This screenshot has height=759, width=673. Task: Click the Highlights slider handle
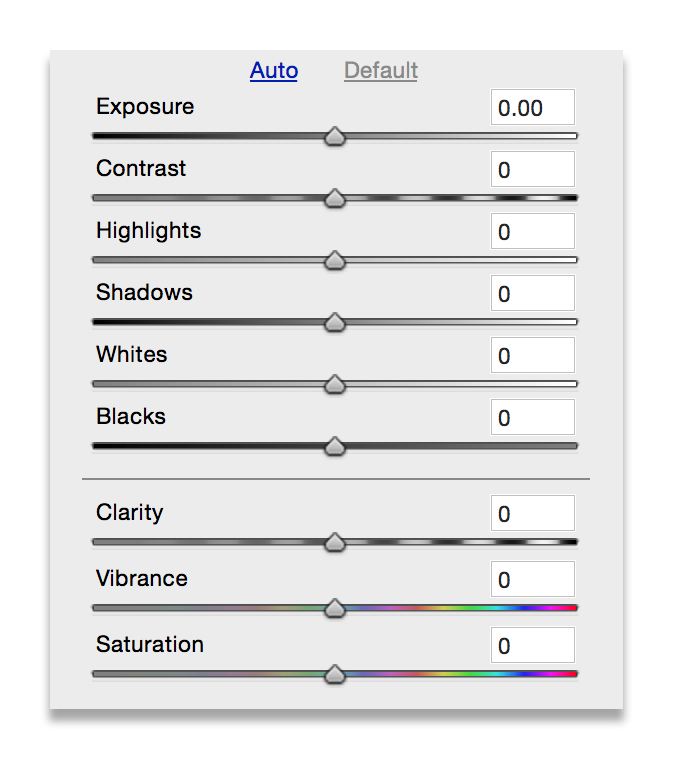click(x=335, y=261)
